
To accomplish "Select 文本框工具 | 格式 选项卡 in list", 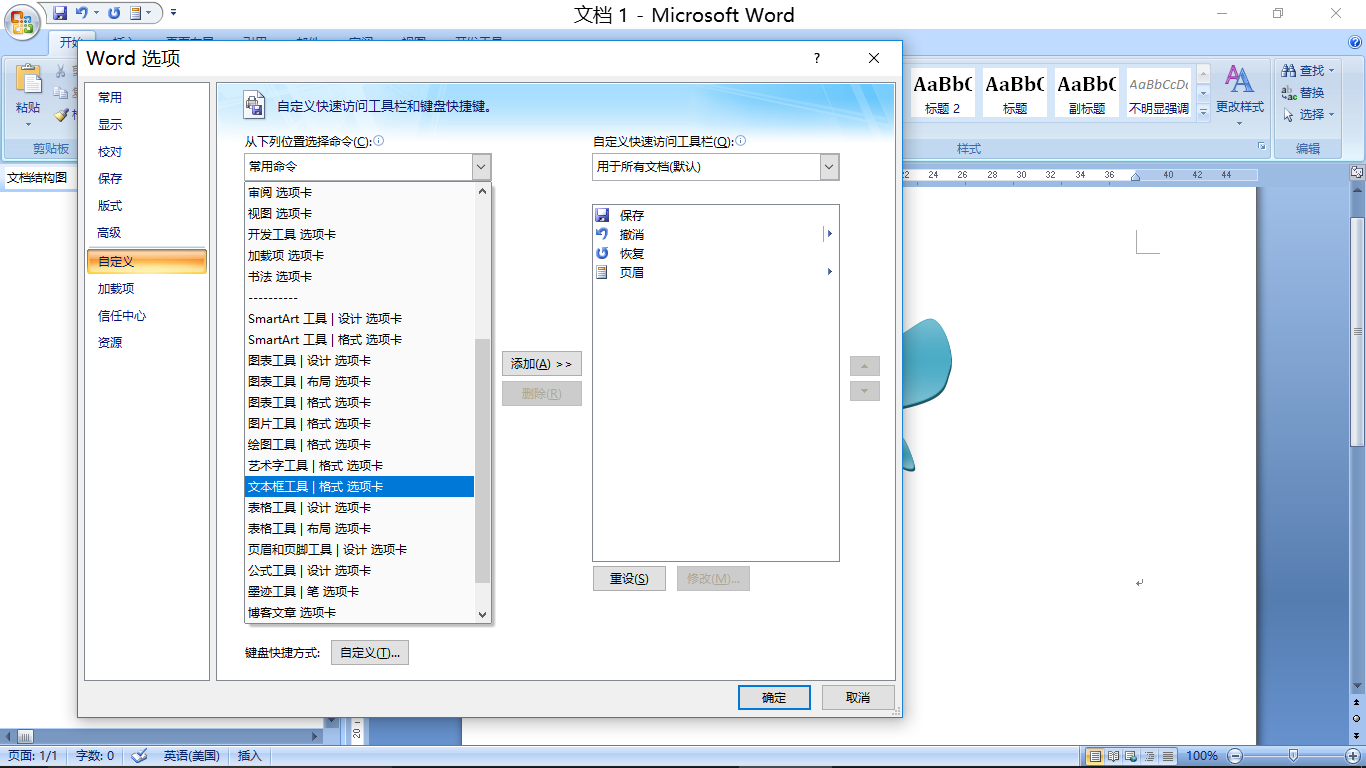I will tap(360, 487).
